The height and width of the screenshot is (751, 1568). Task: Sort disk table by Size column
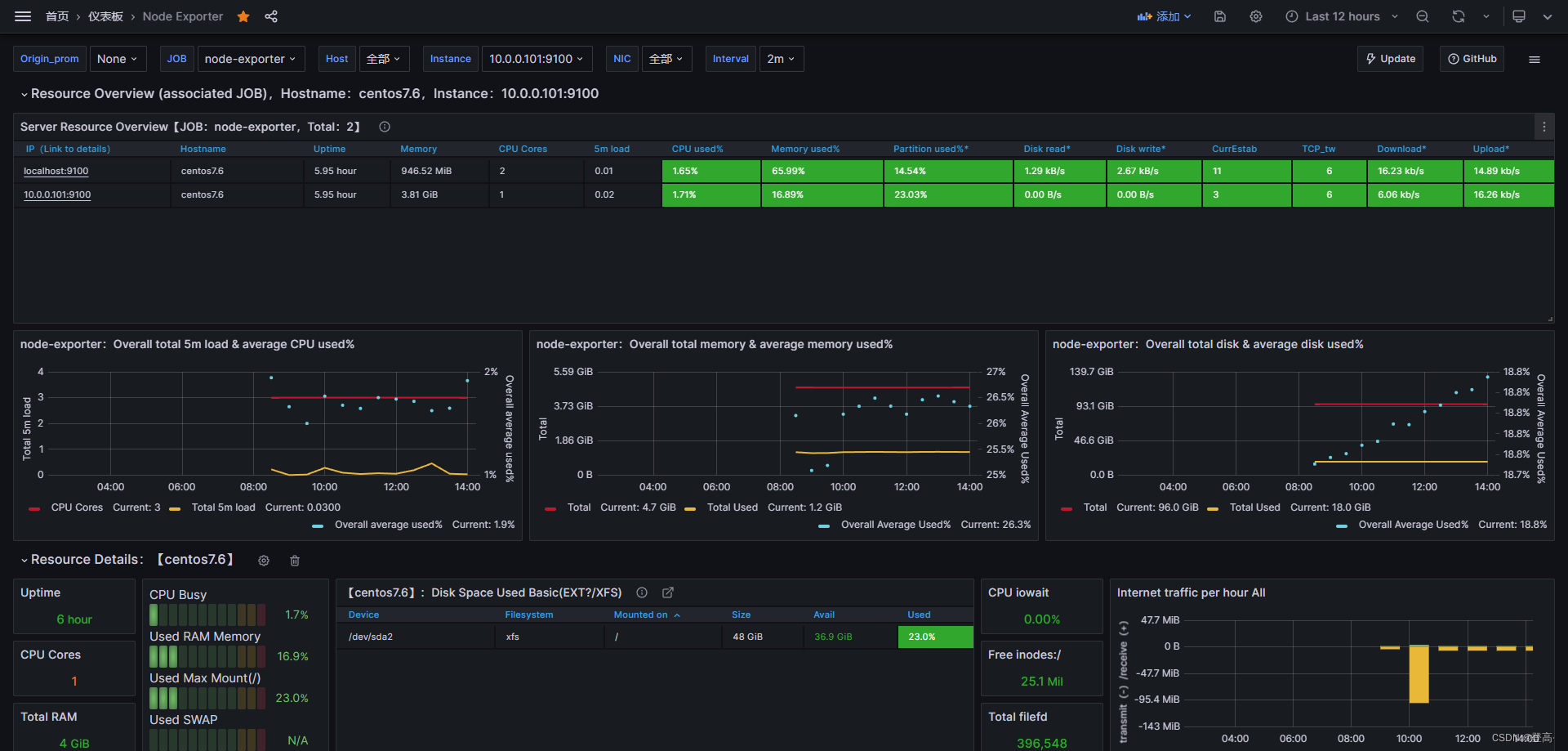coord(742,615)
